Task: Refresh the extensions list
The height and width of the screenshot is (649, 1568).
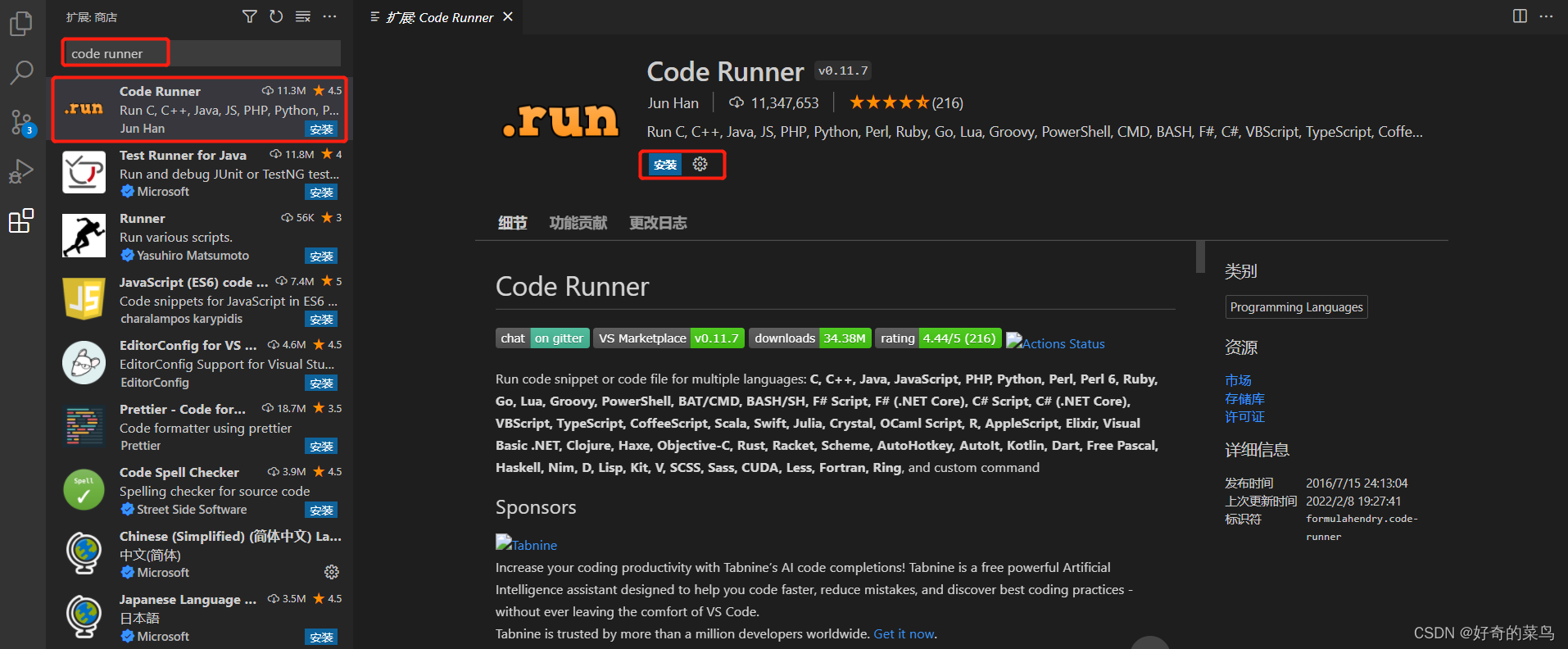Action: pos(276,16)
